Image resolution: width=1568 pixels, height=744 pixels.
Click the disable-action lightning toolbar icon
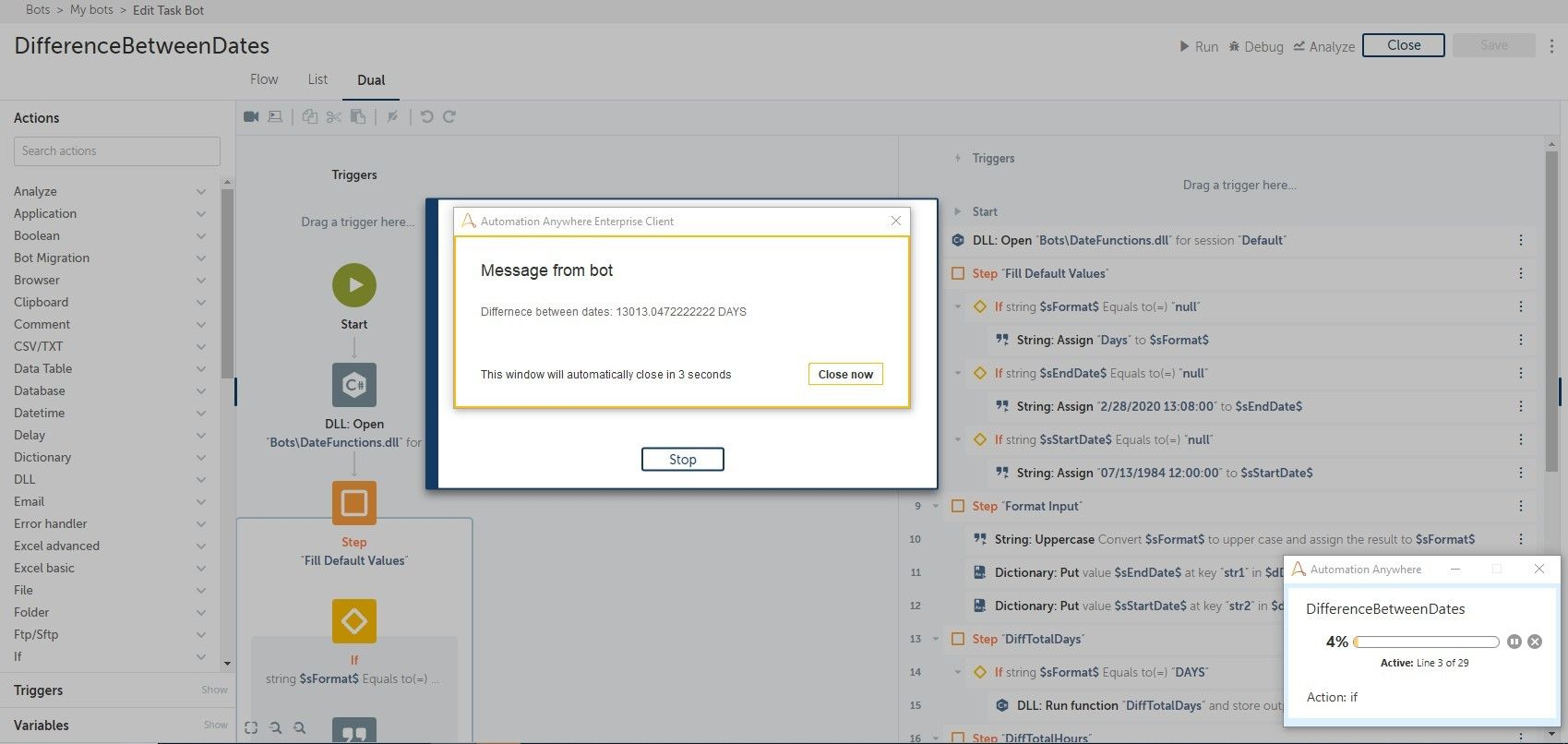point(392,116)
